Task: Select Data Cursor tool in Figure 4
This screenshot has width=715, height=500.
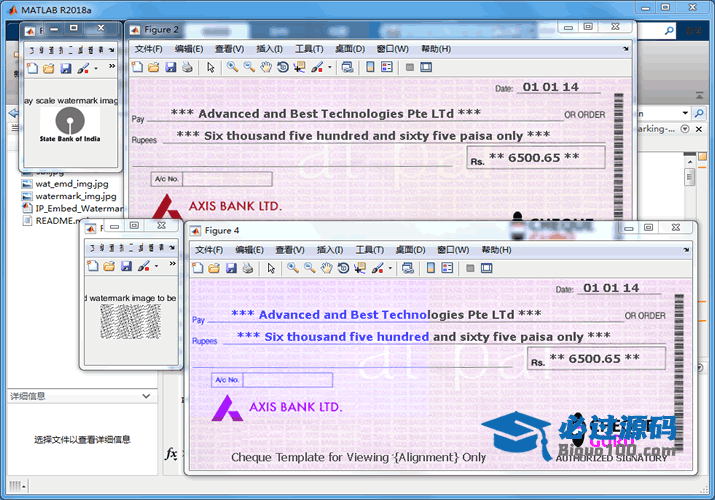Action: (x=360, y=268)
